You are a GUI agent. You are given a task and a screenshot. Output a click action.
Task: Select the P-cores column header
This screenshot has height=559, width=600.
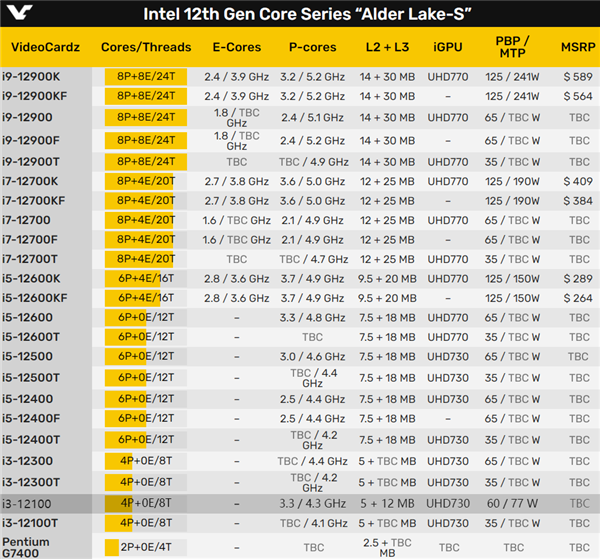[312, 47]
